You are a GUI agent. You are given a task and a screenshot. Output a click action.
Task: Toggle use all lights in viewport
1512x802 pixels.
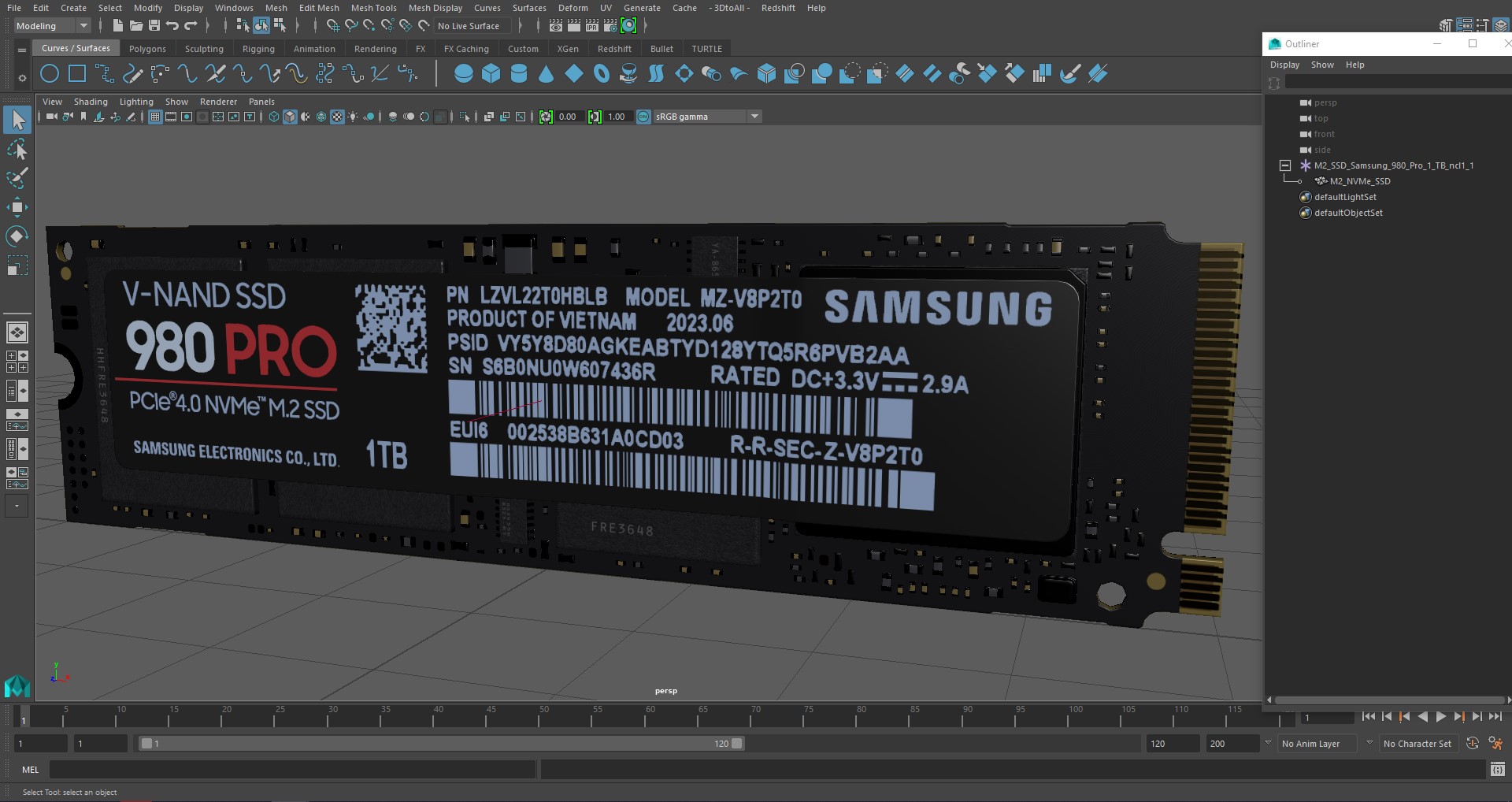coord(353,117)
